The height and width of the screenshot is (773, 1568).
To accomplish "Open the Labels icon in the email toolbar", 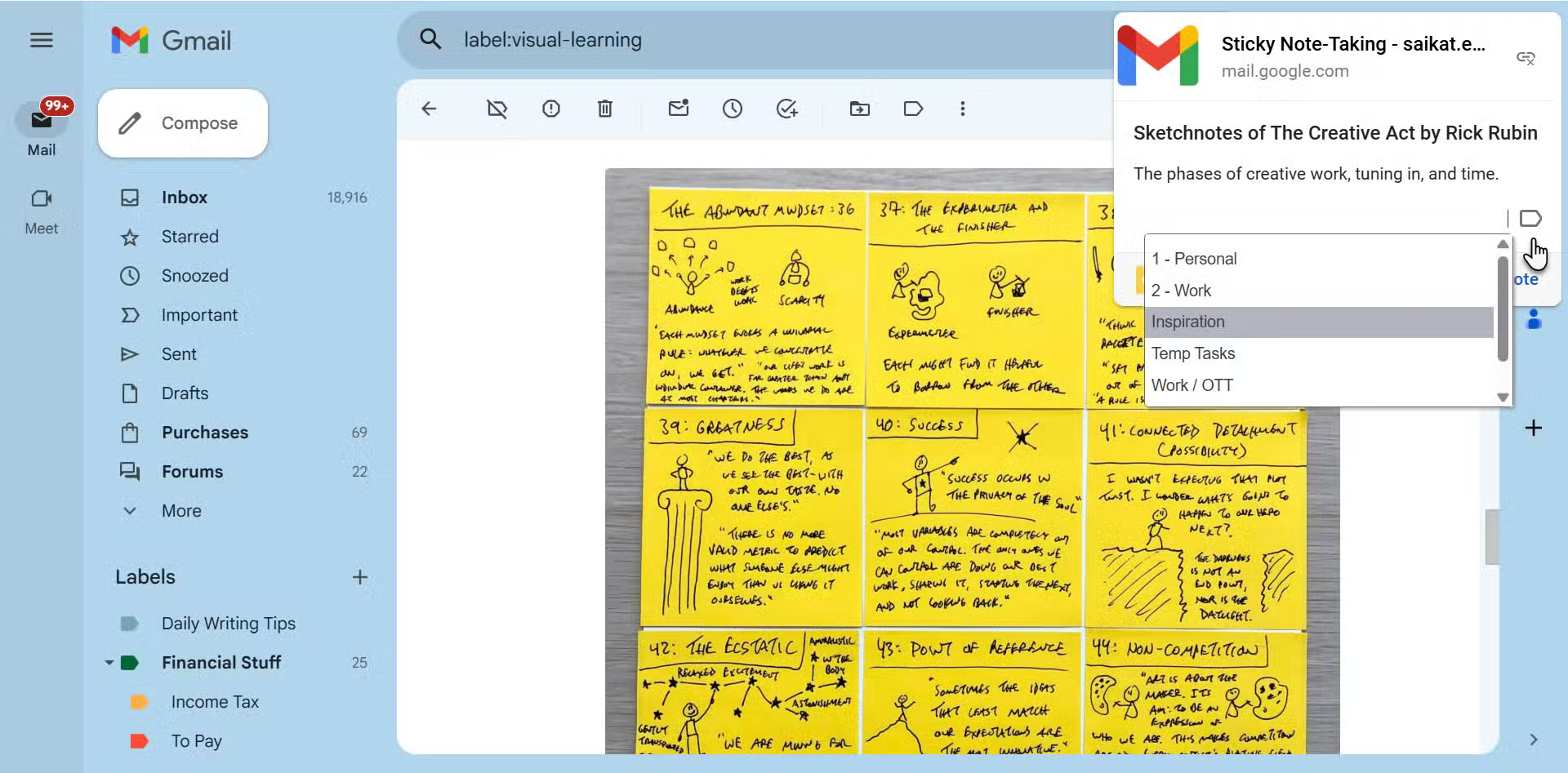I will pos(913,109).
